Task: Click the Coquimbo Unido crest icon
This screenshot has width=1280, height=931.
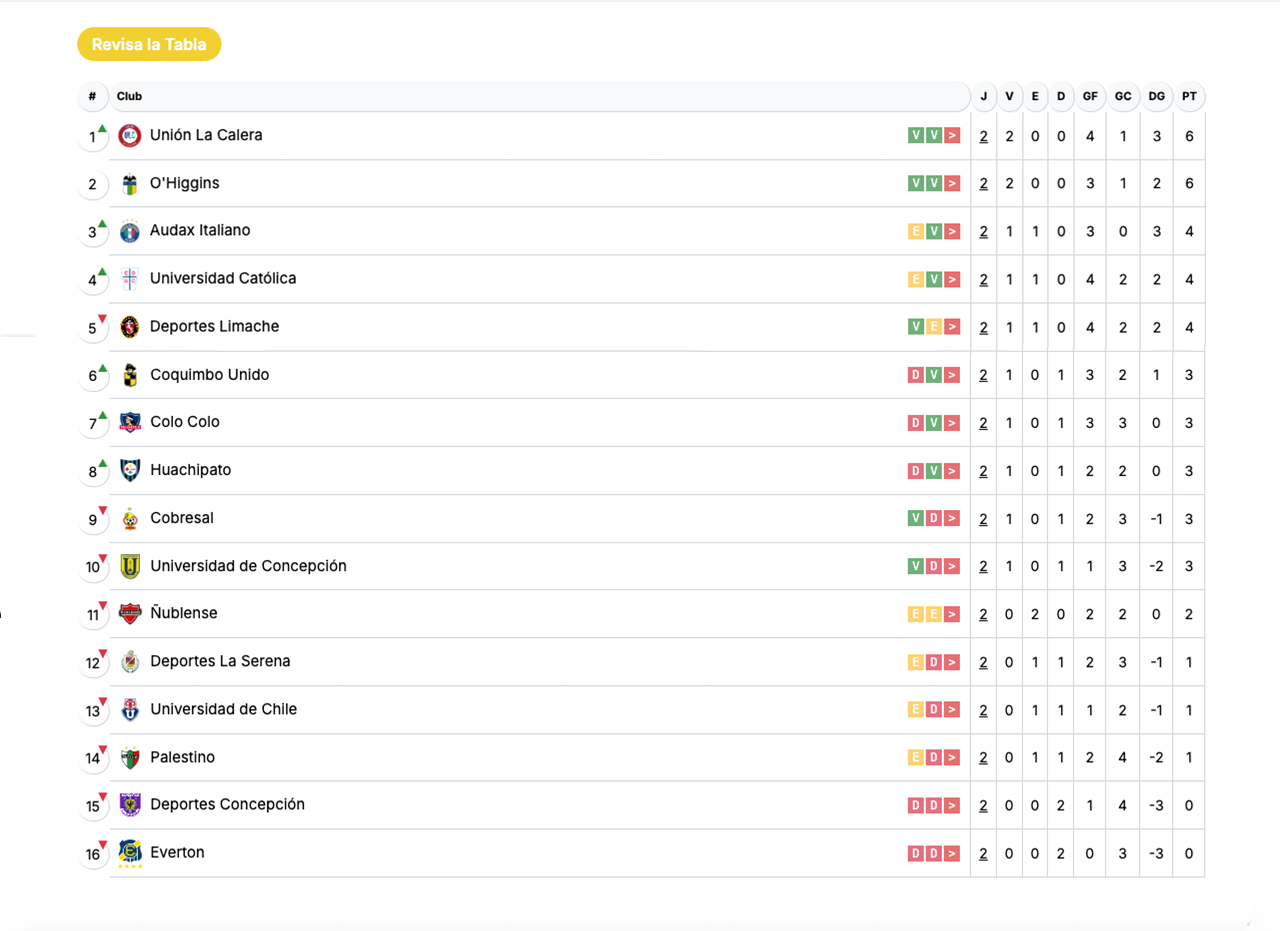Action: coord(130,375)
